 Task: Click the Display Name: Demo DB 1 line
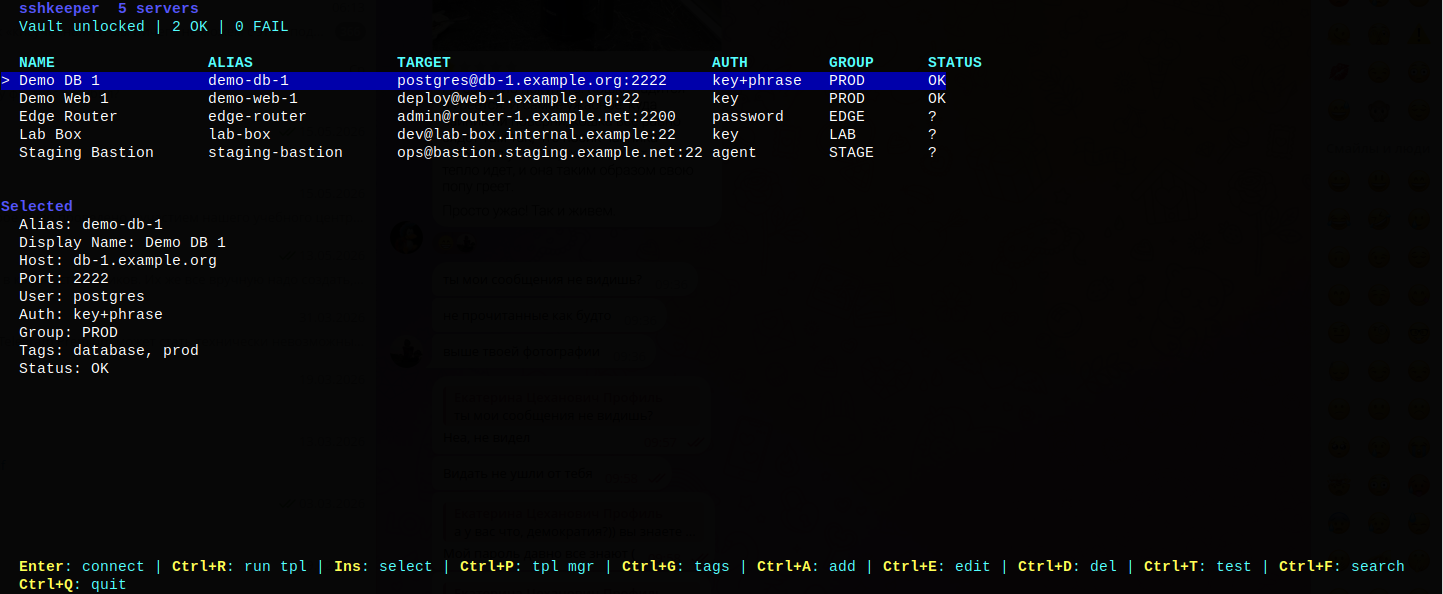click(122, 242)
